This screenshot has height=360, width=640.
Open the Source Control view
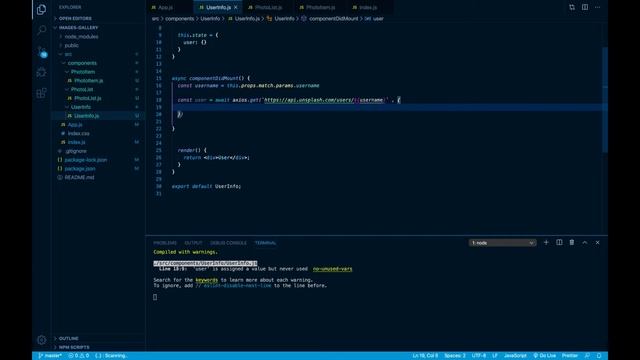tap(41, 51)
